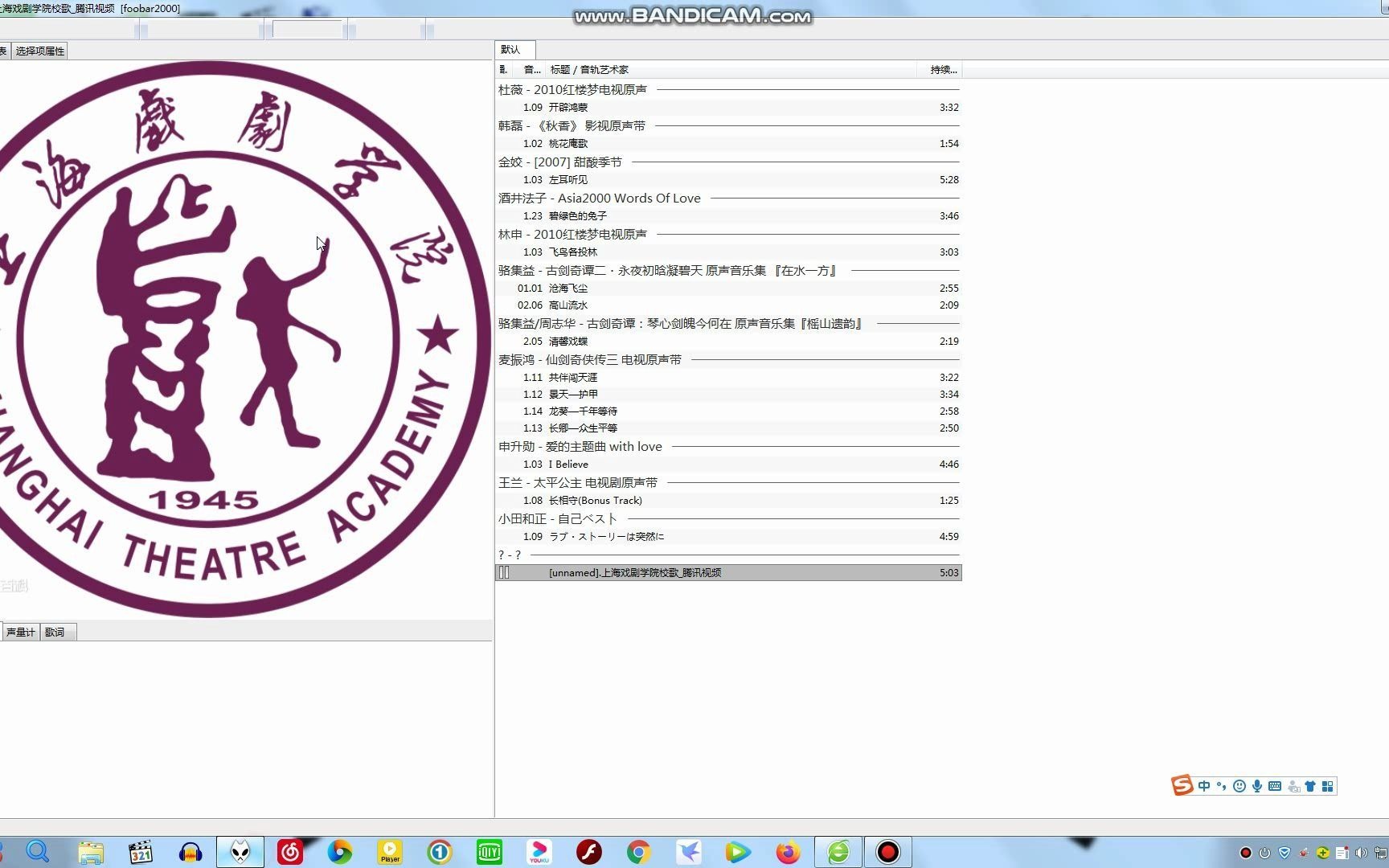The height and width of the screenshot is (868, 1389).
Task: Toggle Sogou punctuation mode button
Action: click(1221, 785)
